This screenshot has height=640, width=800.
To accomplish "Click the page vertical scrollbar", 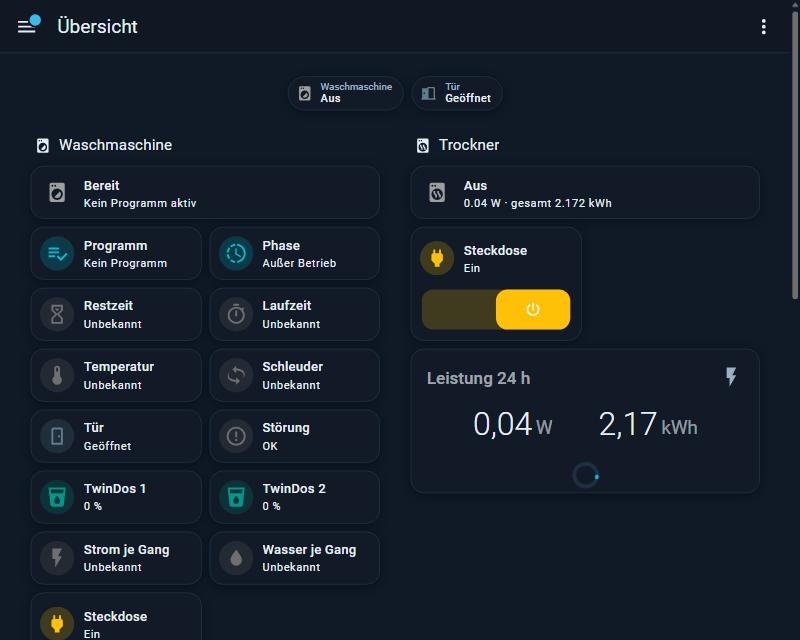I will pyautogui.click(x=795, y=156).
